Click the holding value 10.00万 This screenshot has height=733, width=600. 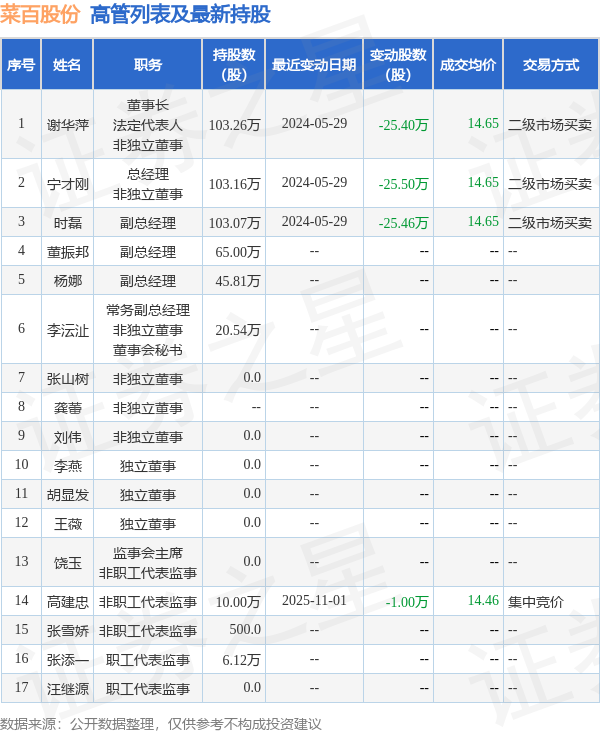[238, 602]
